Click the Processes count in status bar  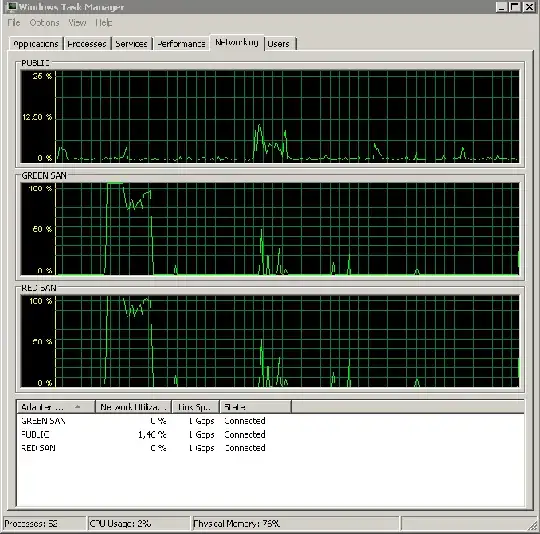(x=44, y=524)
